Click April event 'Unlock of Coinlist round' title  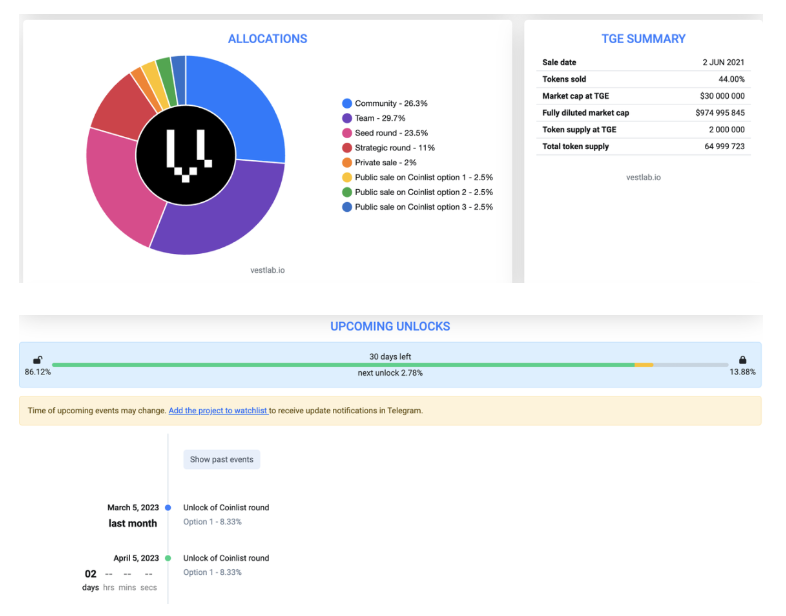click(226, 558)
